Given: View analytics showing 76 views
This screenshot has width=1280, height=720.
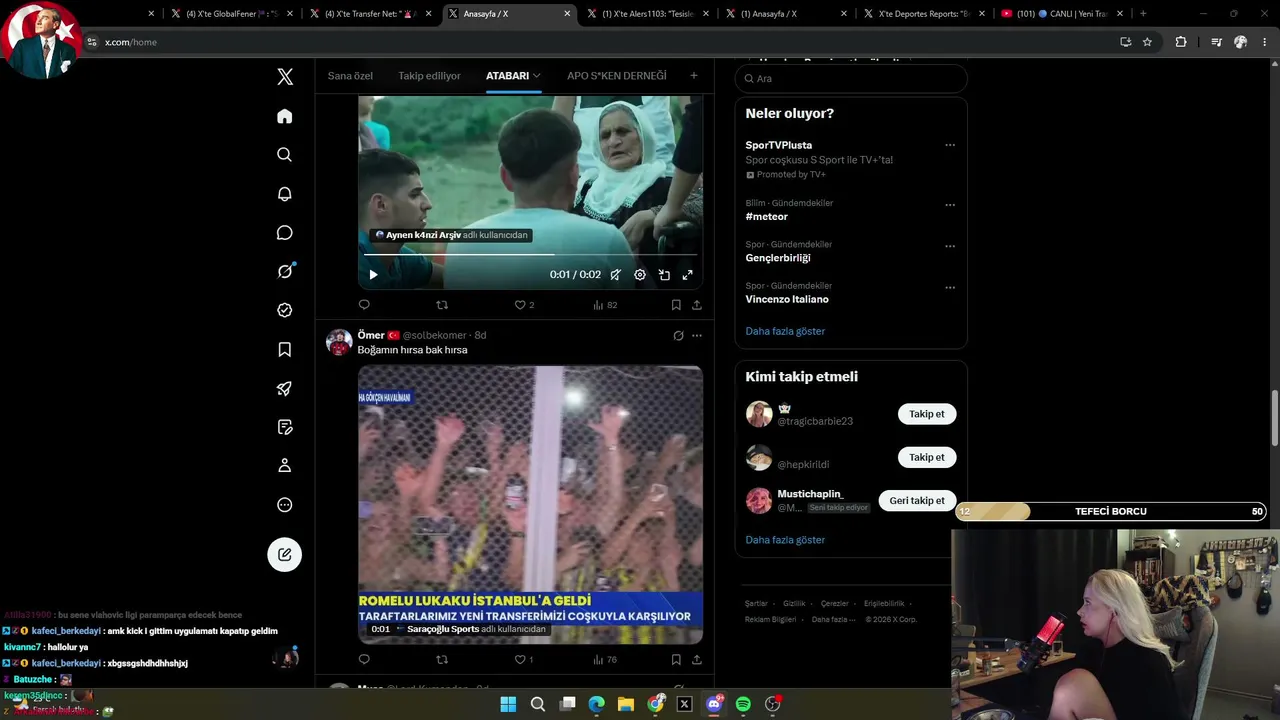Looking at the screenshot, I should (605, 660).
